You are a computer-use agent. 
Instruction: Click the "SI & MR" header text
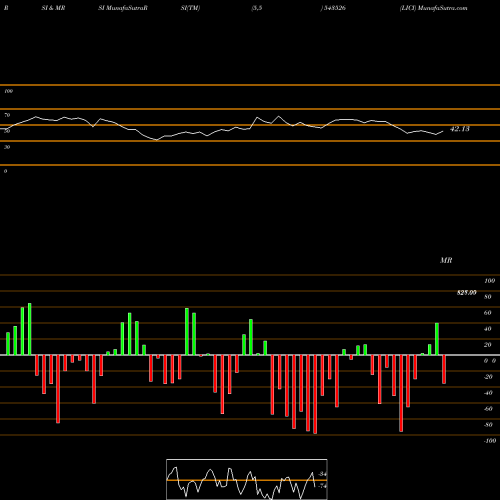(53, 8)
